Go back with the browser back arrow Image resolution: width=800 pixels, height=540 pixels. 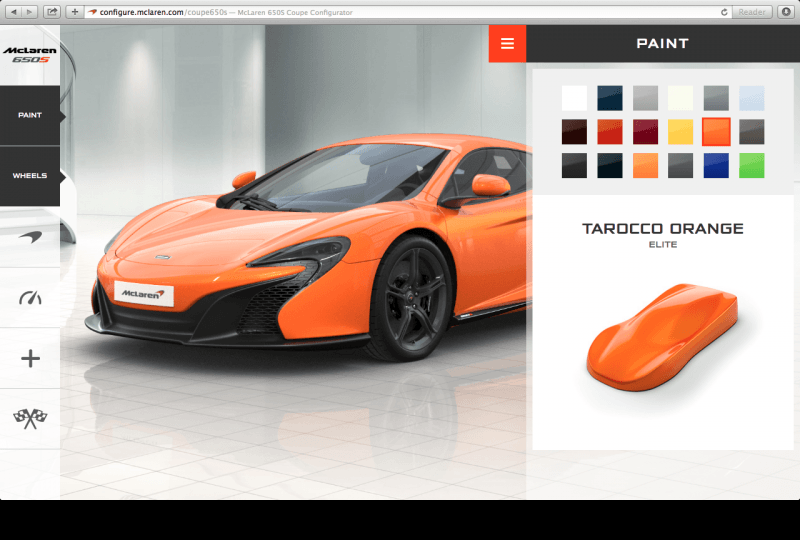[14, 12]
